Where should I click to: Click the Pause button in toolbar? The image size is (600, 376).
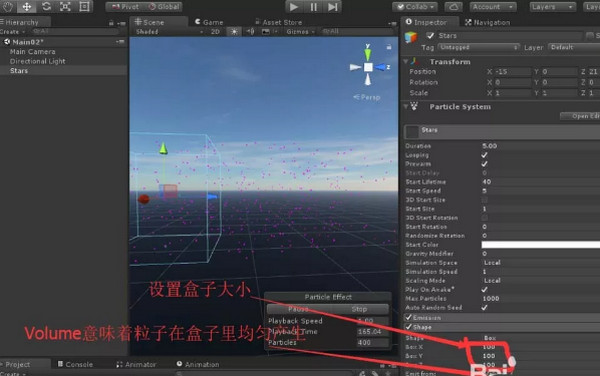pos(313,7)
